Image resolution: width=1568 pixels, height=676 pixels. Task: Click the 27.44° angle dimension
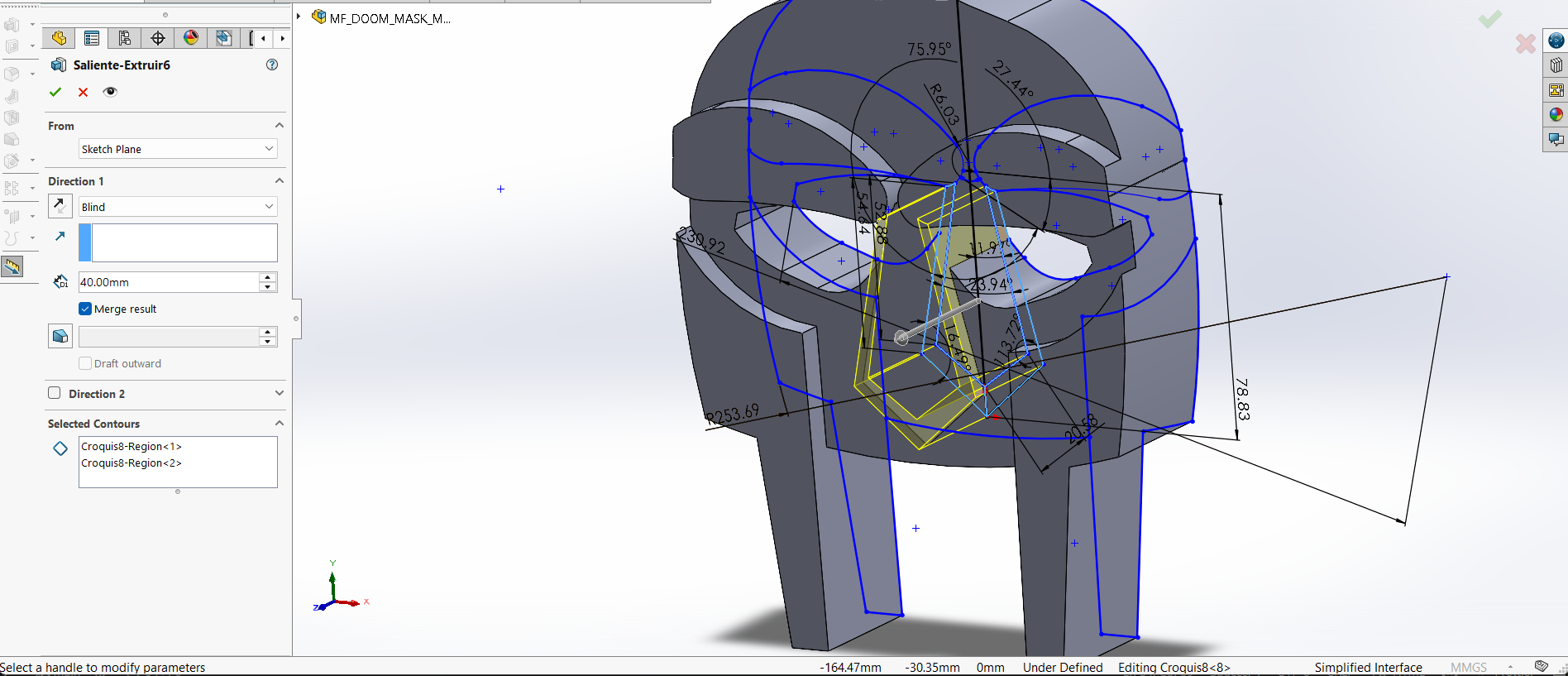click(1013, 79)
